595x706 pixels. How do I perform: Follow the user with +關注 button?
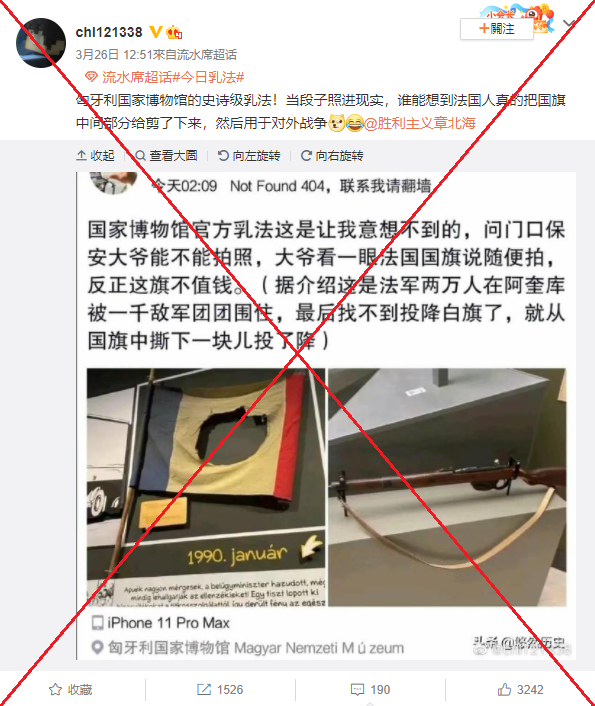coord(496,29)
